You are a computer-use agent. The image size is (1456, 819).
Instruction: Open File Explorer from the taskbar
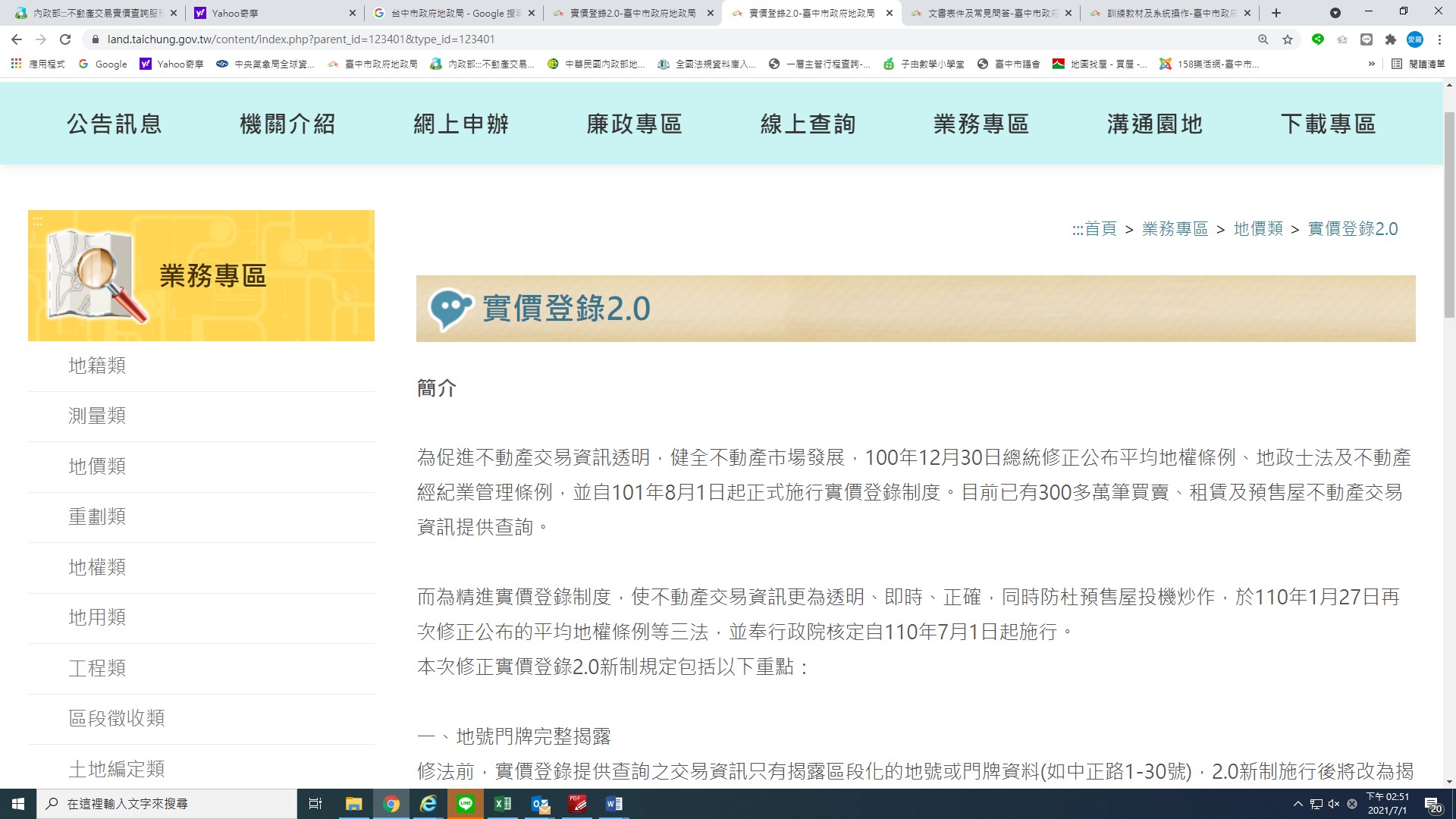pos(353,804)
